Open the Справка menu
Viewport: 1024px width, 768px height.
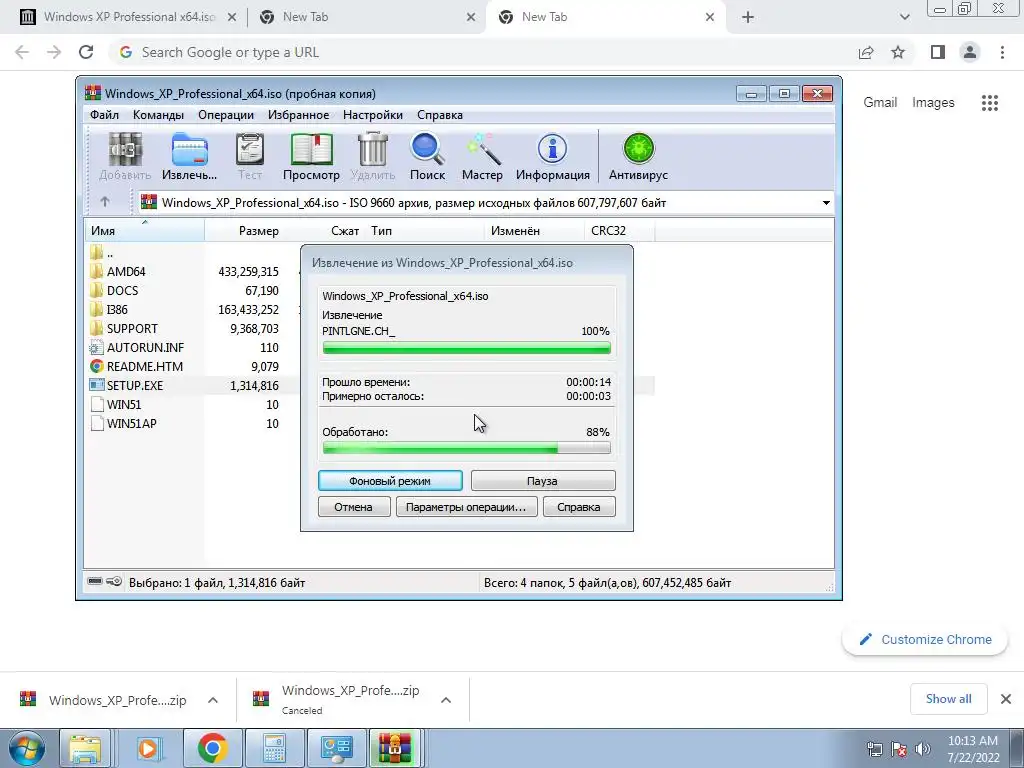point(440,115)
